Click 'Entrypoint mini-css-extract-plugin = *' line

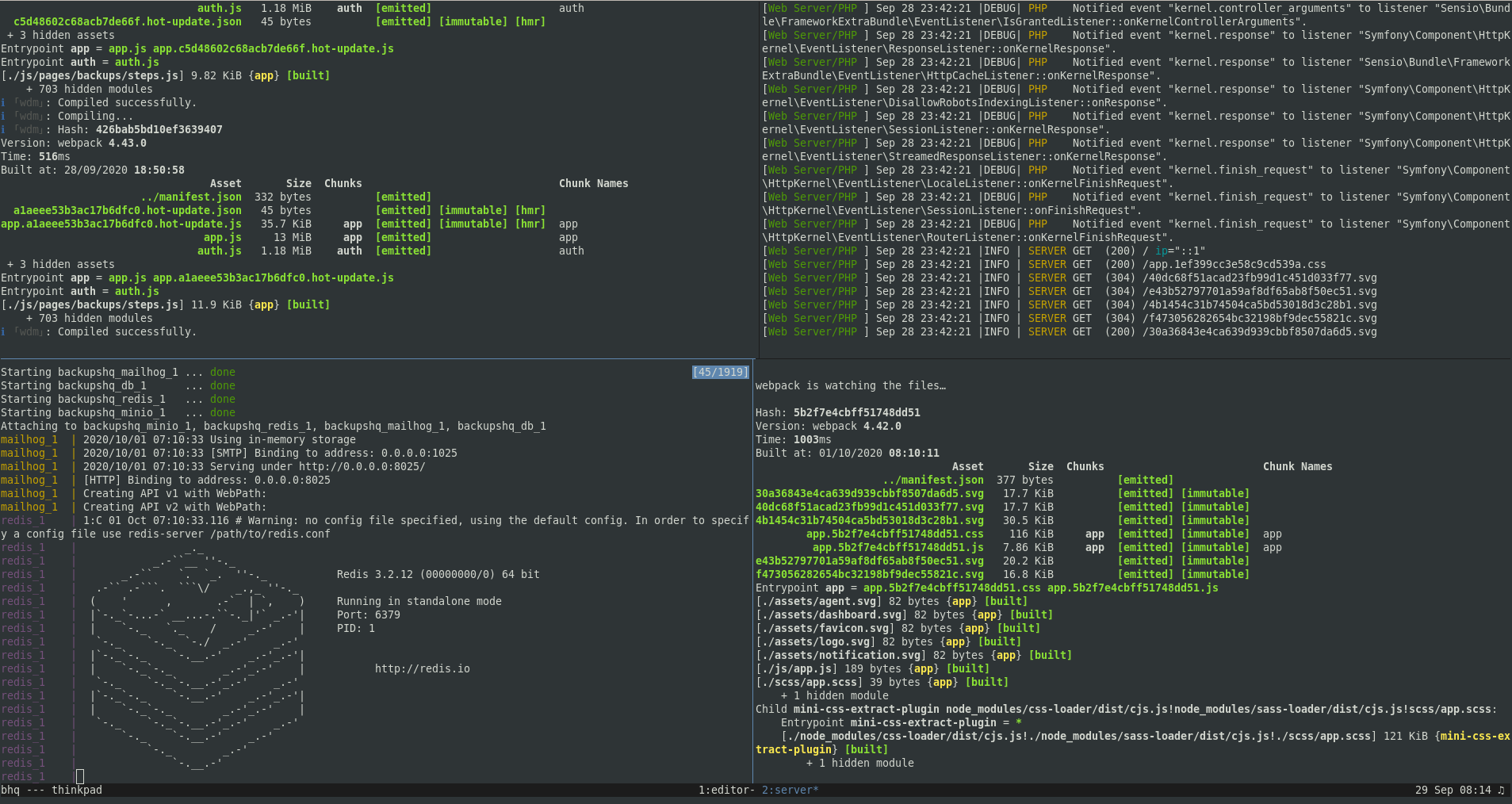901,722
